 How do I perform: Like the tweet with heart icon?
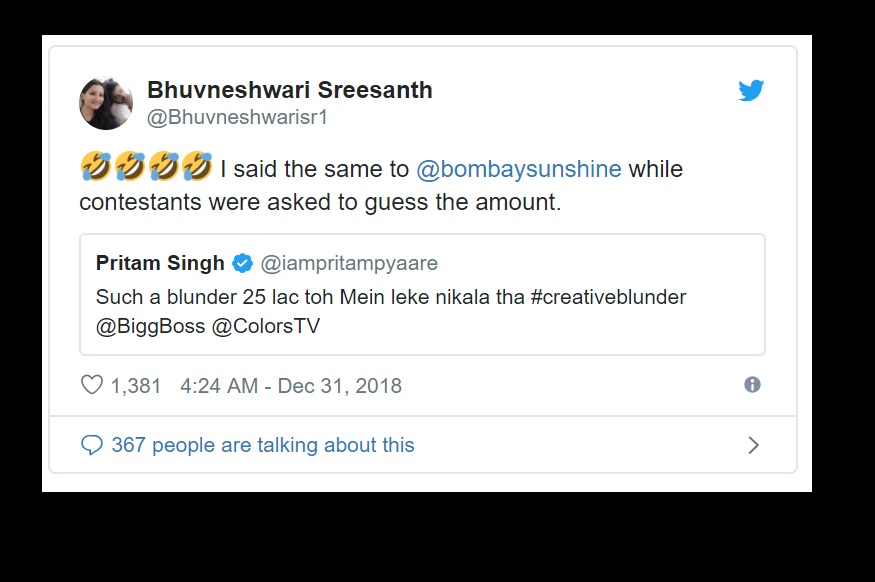pos(91,385)
